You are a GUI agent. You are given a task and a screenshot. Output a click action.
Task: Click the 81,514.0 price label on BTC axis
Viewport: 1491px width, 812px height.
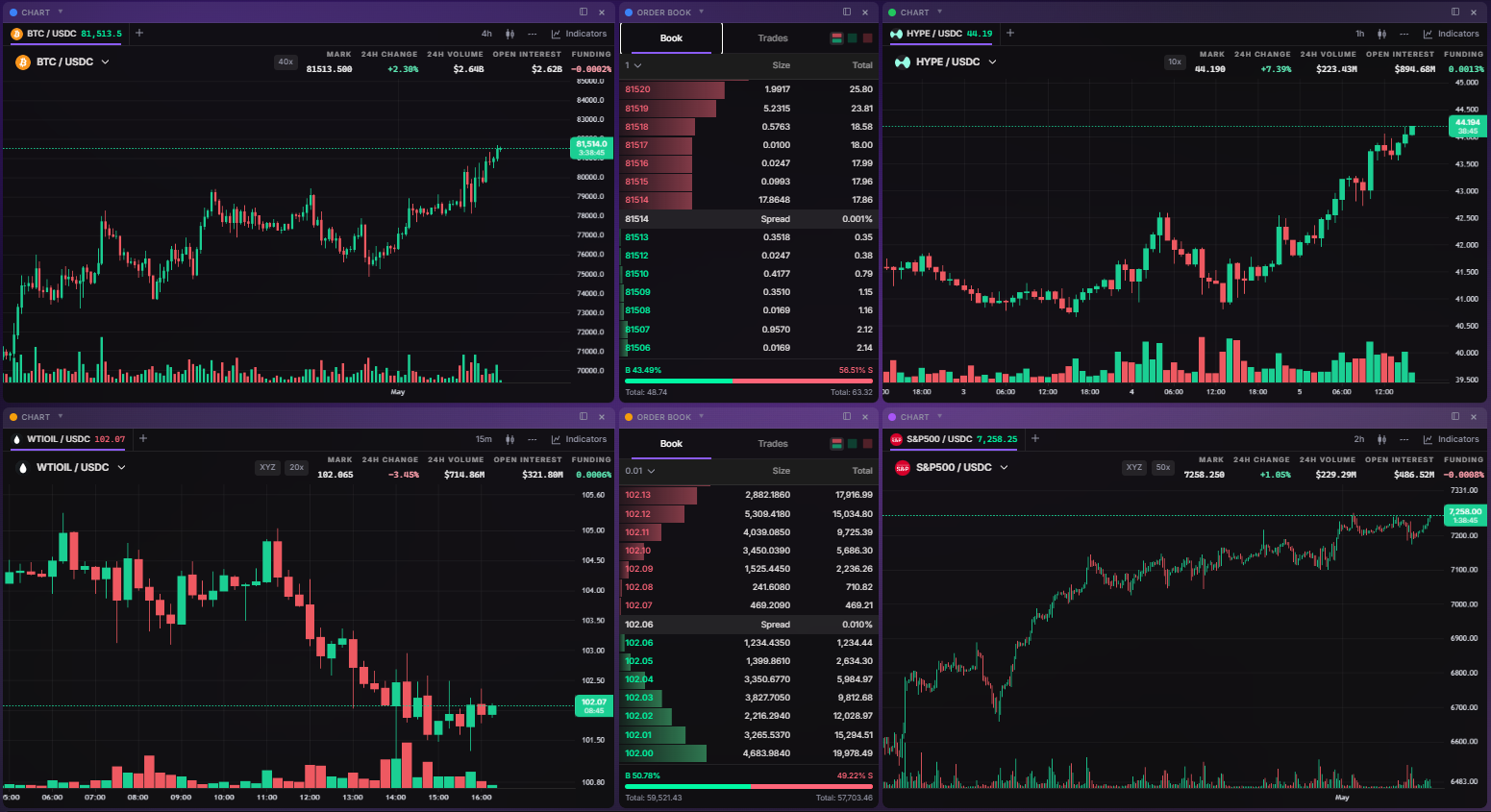[x=591, y=148]
